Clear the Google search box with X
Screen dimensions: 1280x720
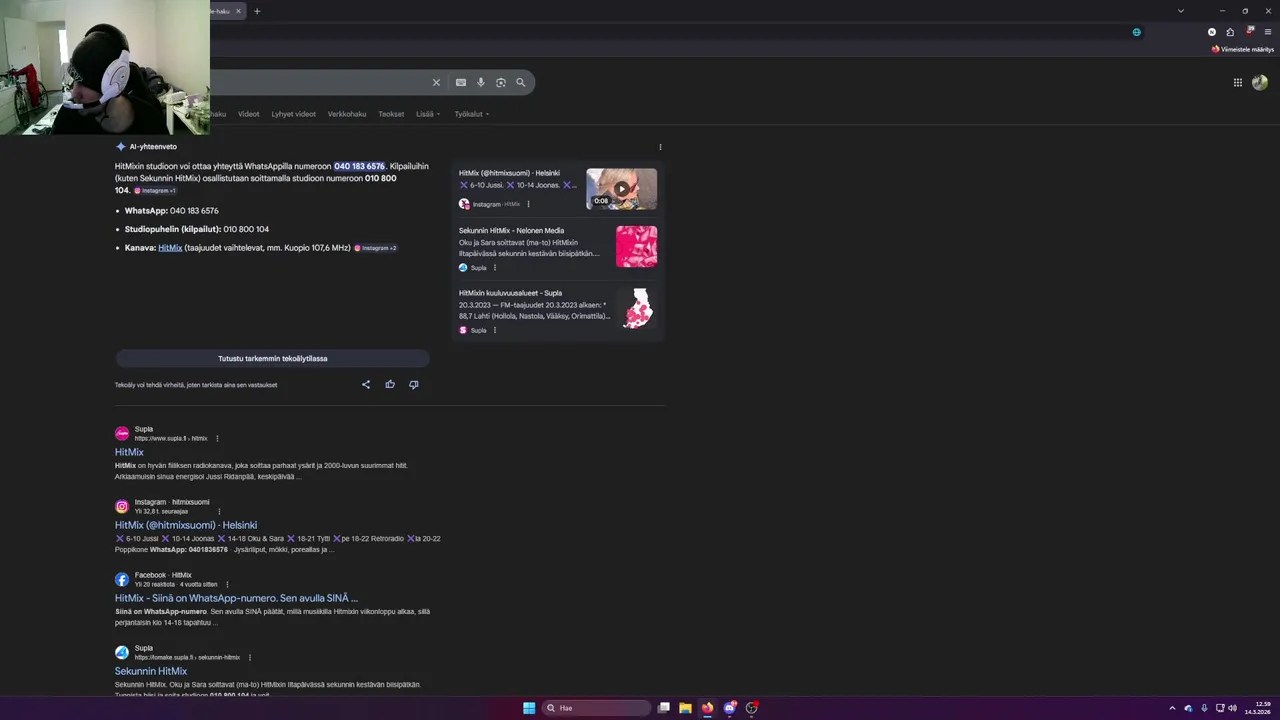pos(436,82)
